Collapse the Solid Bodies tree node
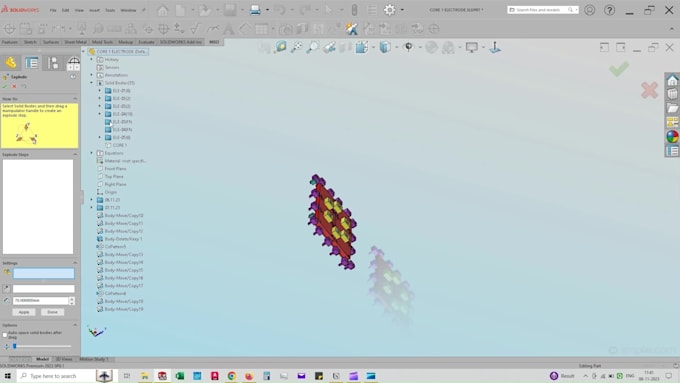Image resolution: width=680 pixels, height=383 pixels. click(x=92, y=83)
